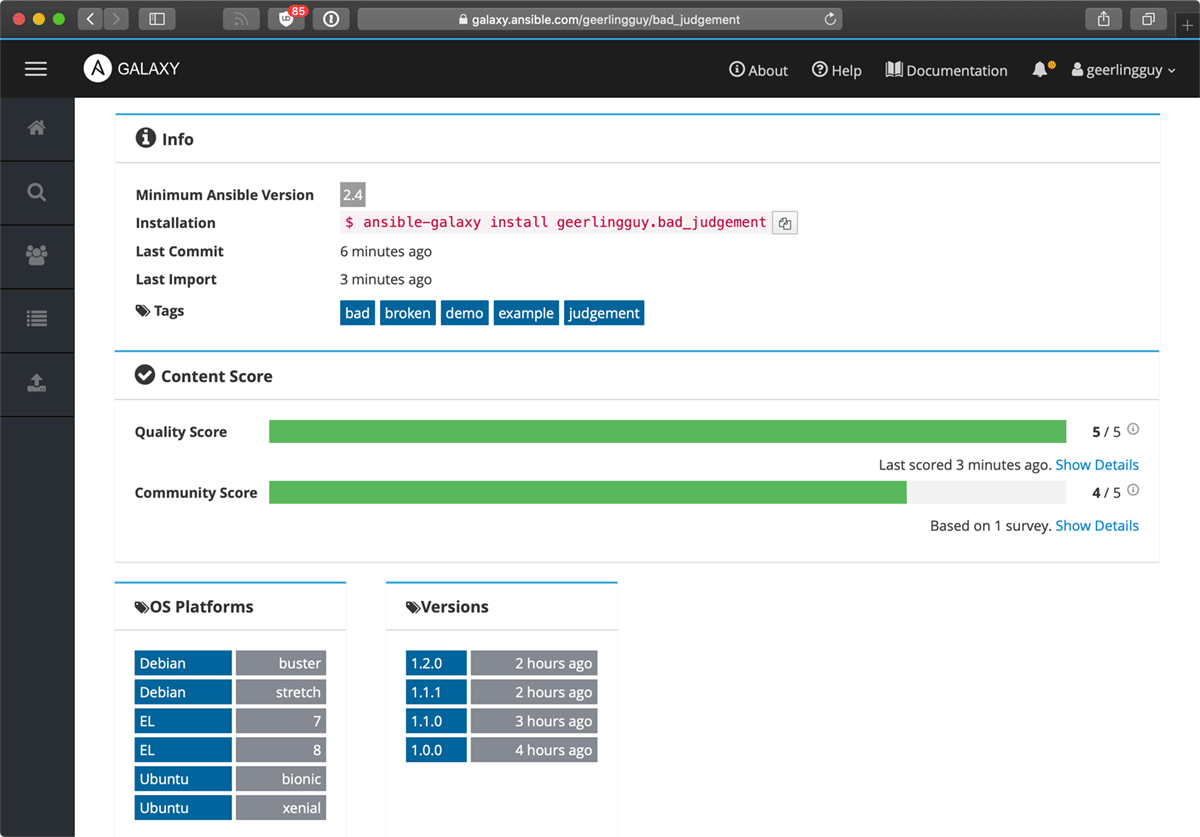Image resolution: width=1200 pixels, height=837 pixels.
Task: Copy the installation command to clipboard
Action: pyautogui.click(x=785, y=223)
